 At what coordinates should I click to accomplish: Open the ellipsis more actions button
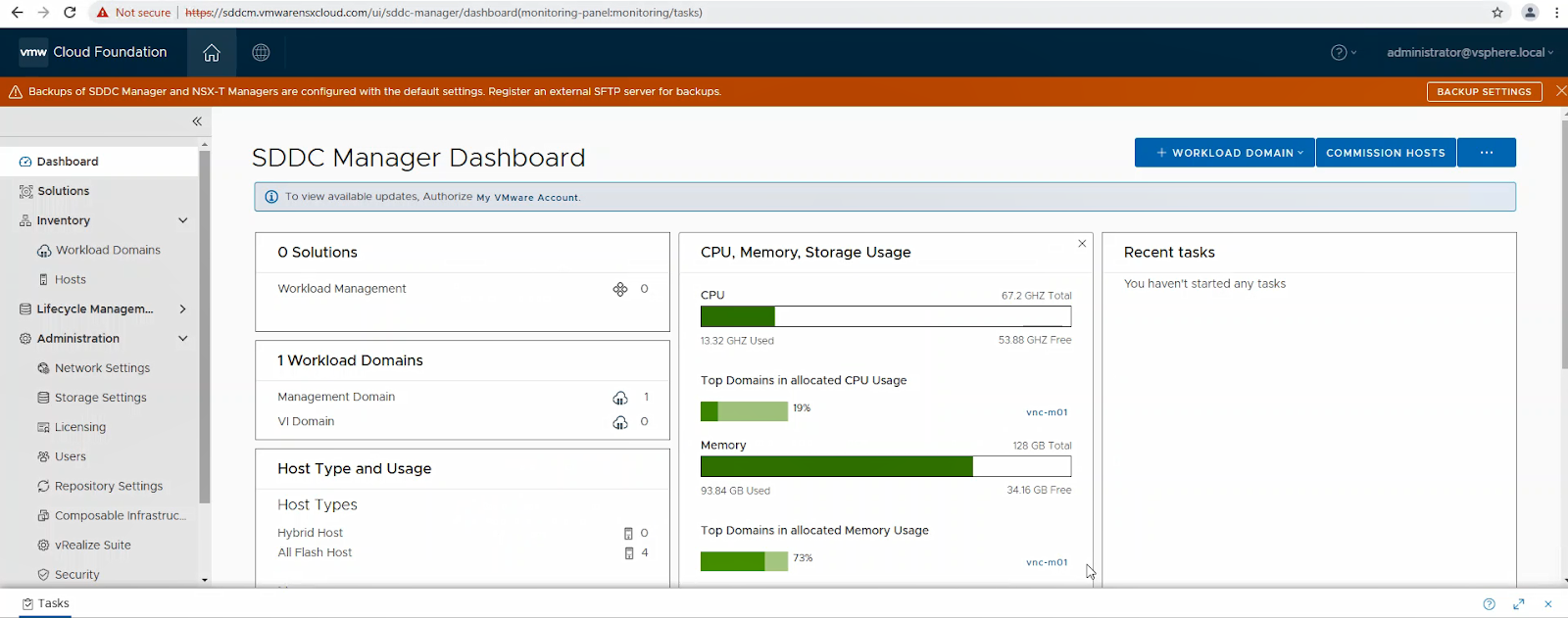(1487, 153)
